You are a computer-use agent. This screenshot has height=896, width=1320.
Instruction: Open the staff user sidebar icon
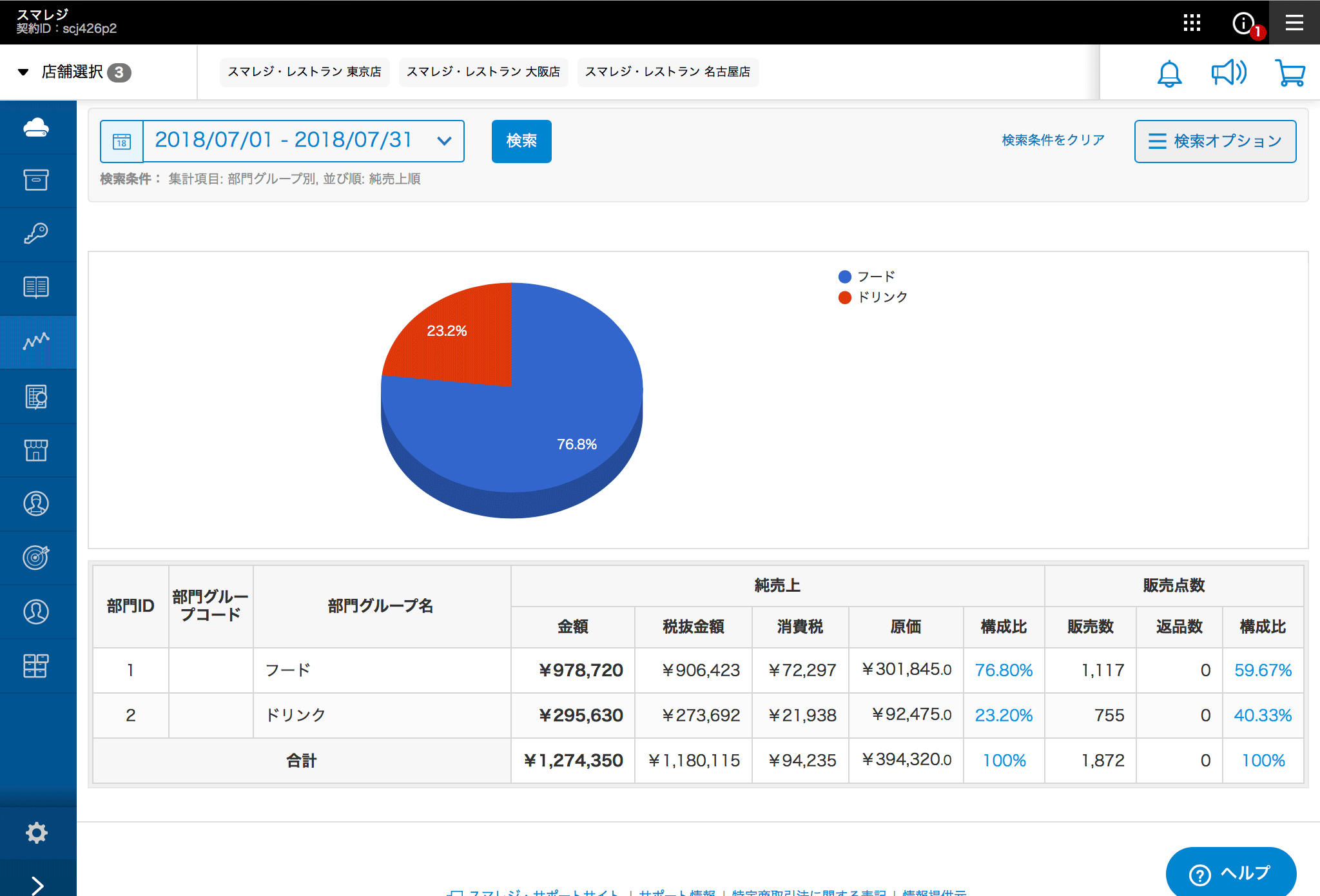(x=36, y=612)
